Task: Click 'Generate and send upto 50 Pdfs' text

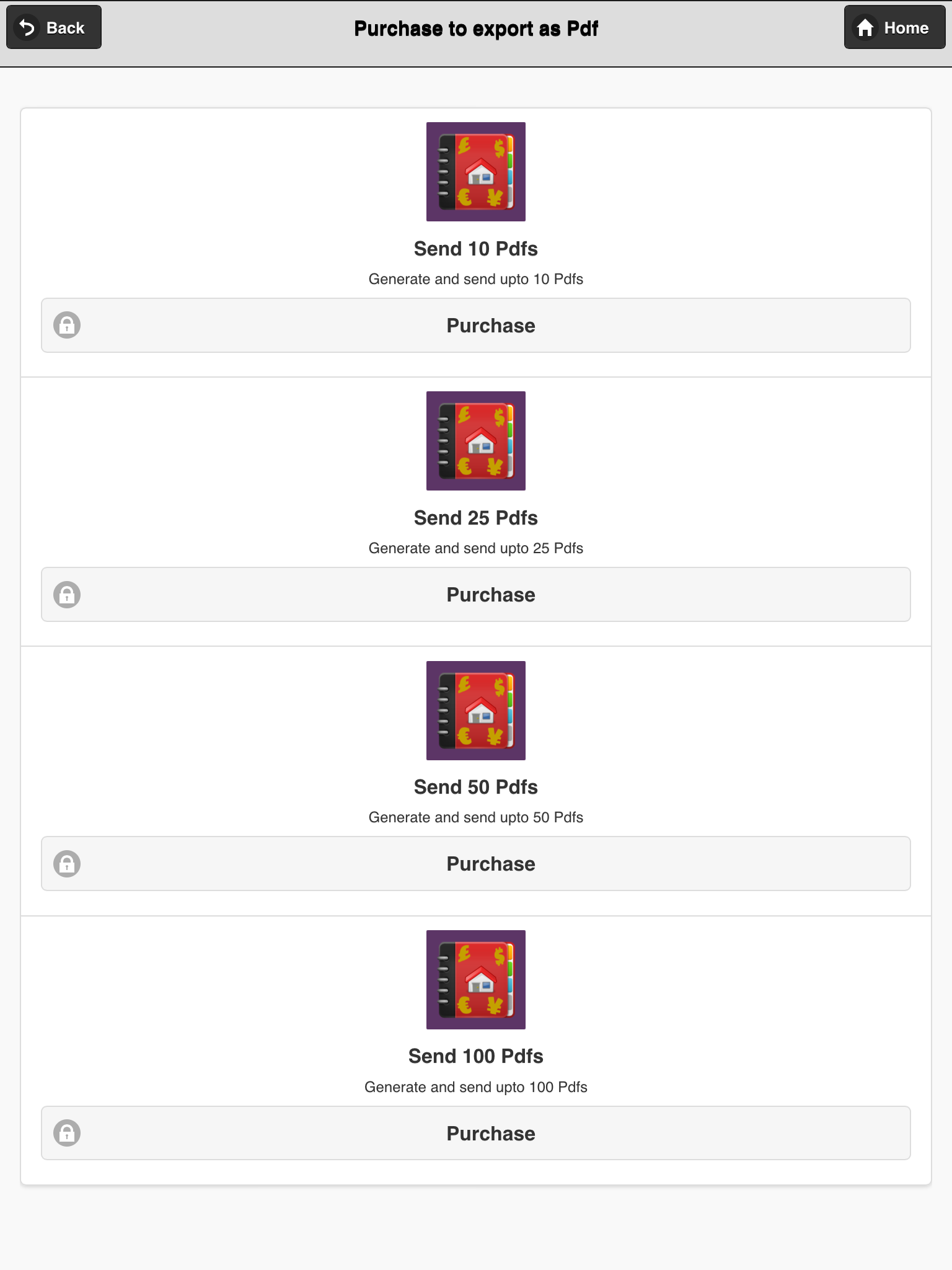Action: point(476,817)
